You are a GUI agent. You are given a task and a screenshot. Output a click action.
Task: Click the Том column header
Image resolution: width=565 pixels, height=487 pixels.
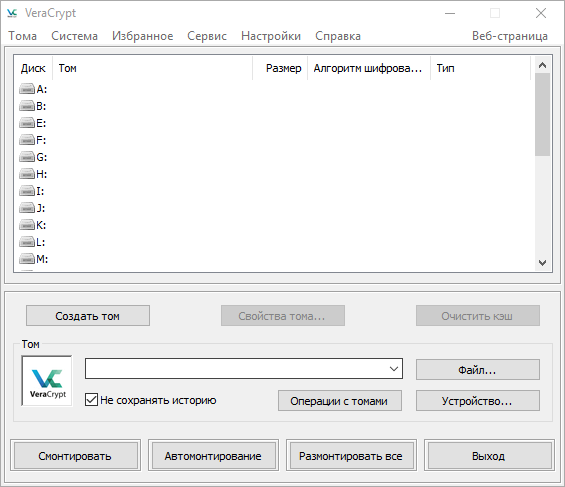pos(152,68)
